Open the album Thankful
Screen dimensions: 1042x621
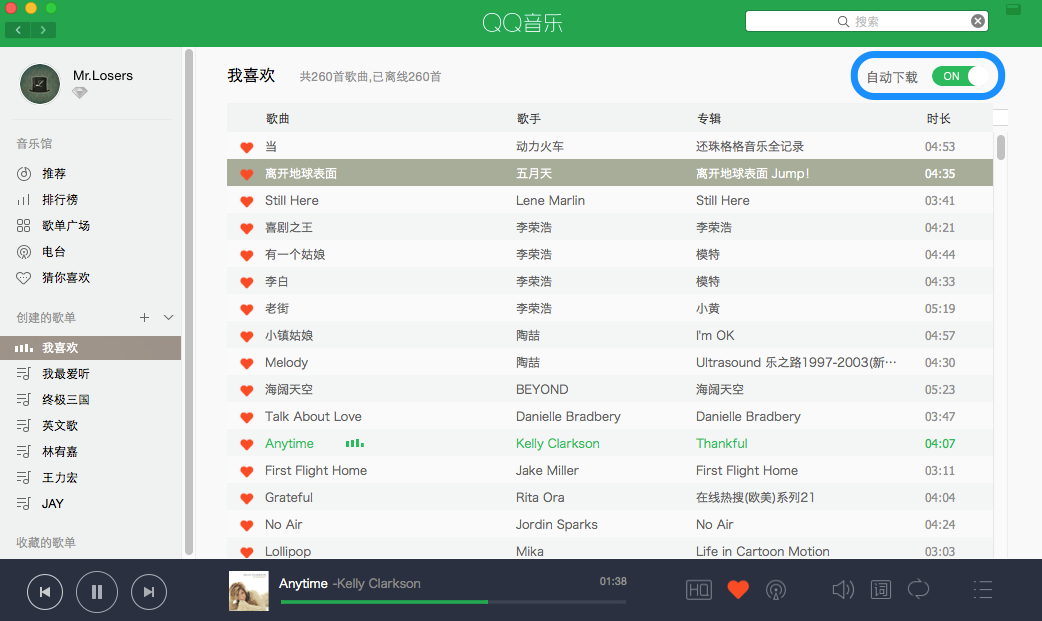pos(722,443)
